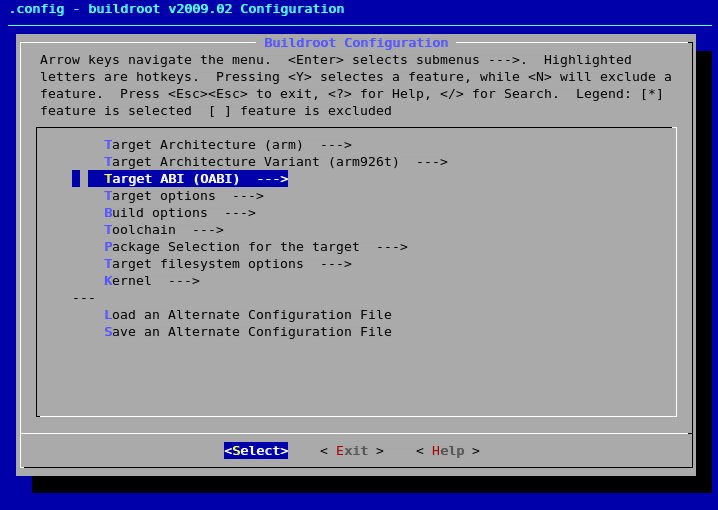Open Target filesystem options submenu

click(x=228, y=264)
